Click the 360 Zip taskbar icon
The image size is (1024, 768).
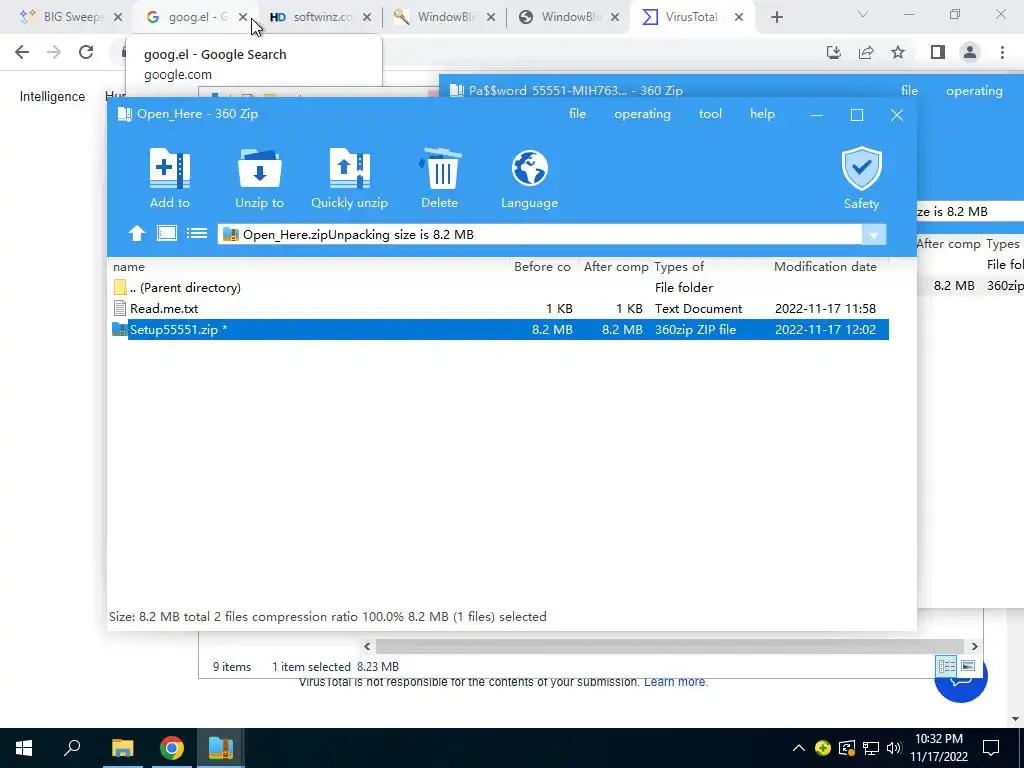click(221, 748)
